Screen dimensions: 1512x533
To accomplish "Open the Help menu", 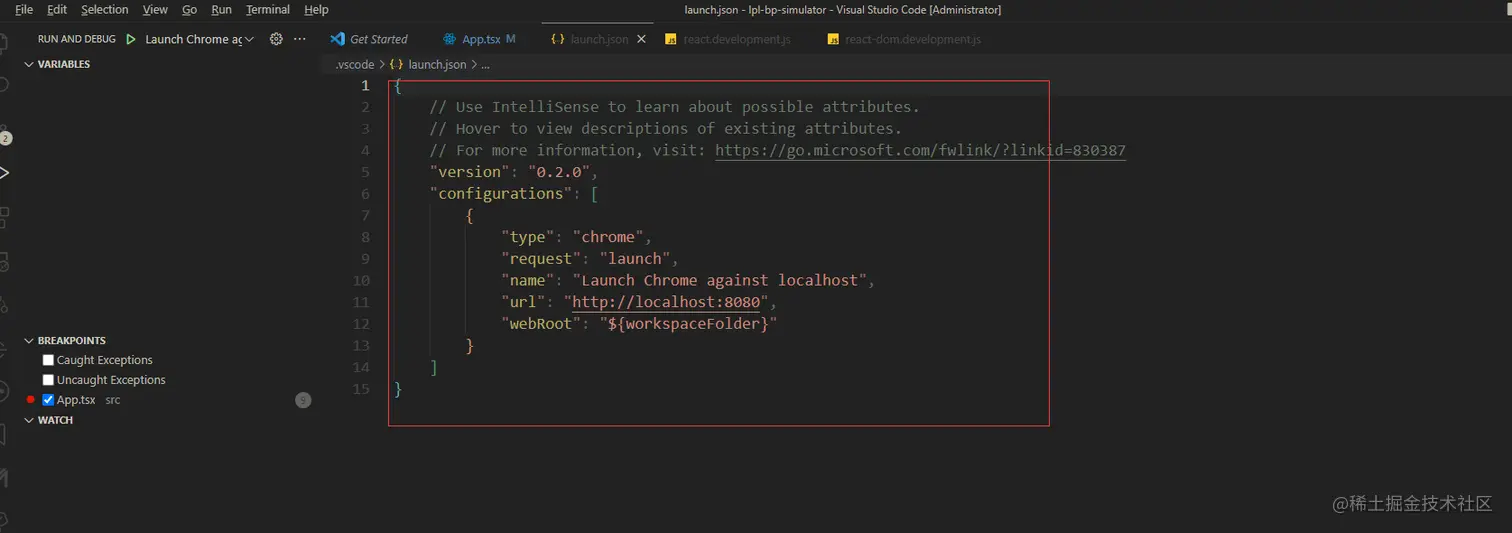I will coord(316,9).
